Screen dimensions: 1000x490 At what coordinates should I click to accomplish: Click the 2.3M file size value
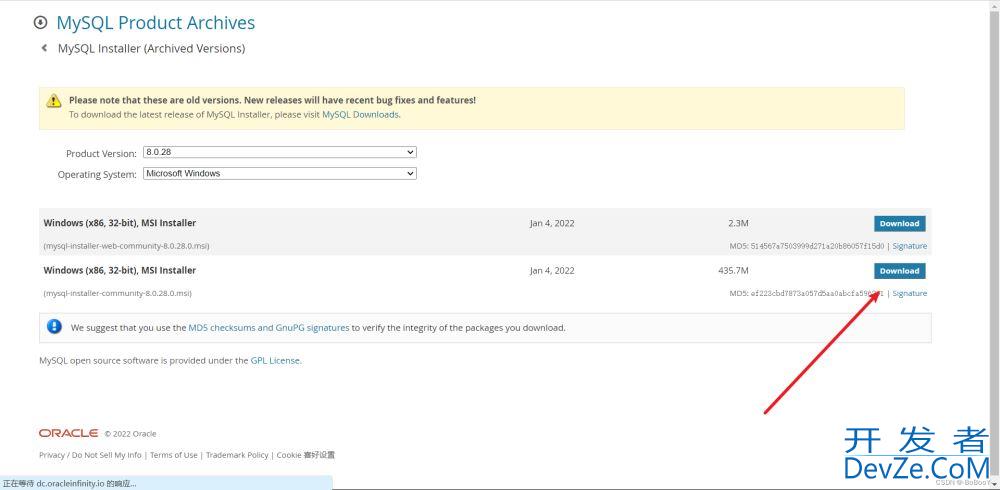pyautogui.click(x=738, y=223)
